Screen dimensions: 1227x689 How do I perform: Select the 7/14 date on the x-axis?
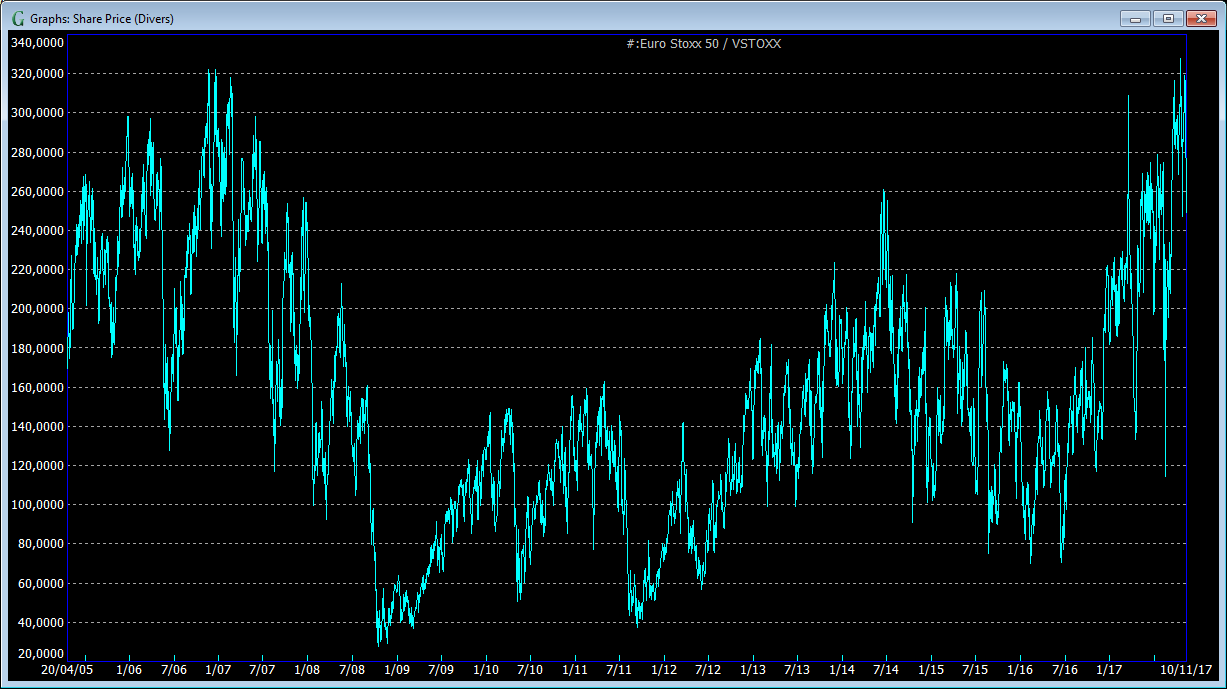pos(886,669)
